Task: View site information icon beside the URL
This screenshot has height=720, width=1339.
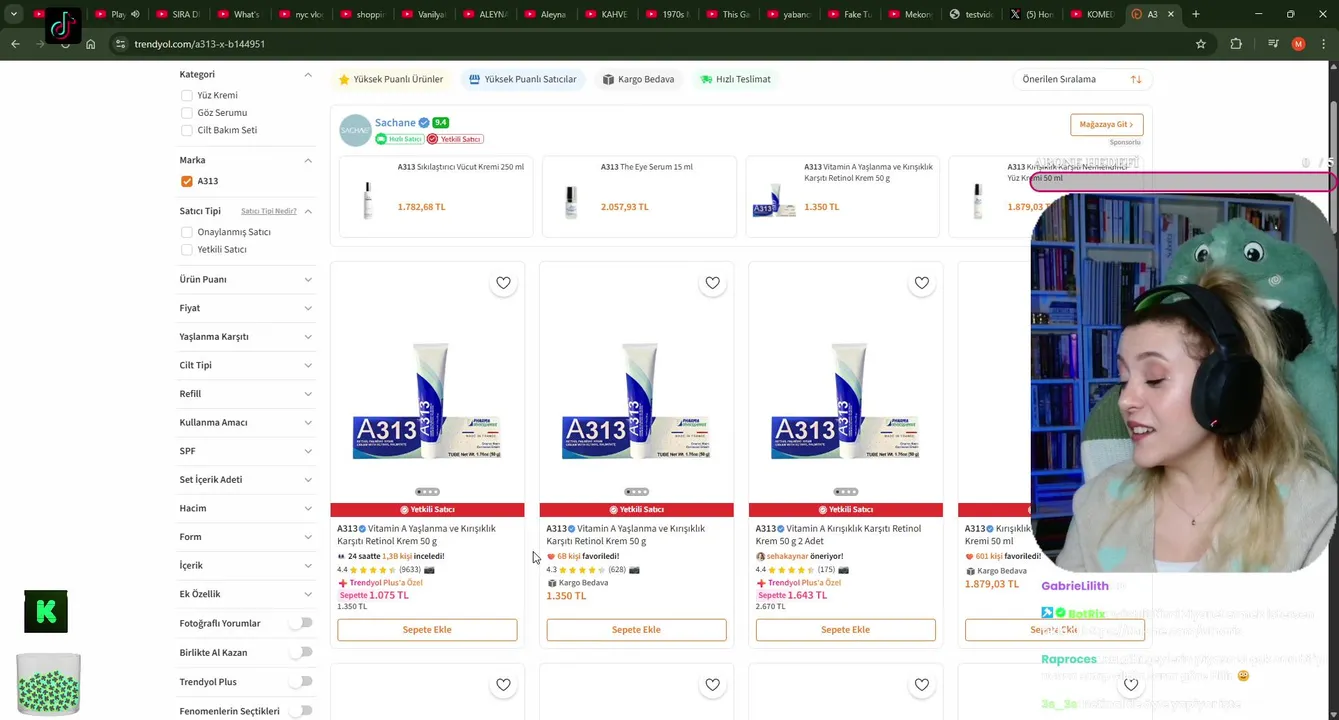Action: [120, 44]
